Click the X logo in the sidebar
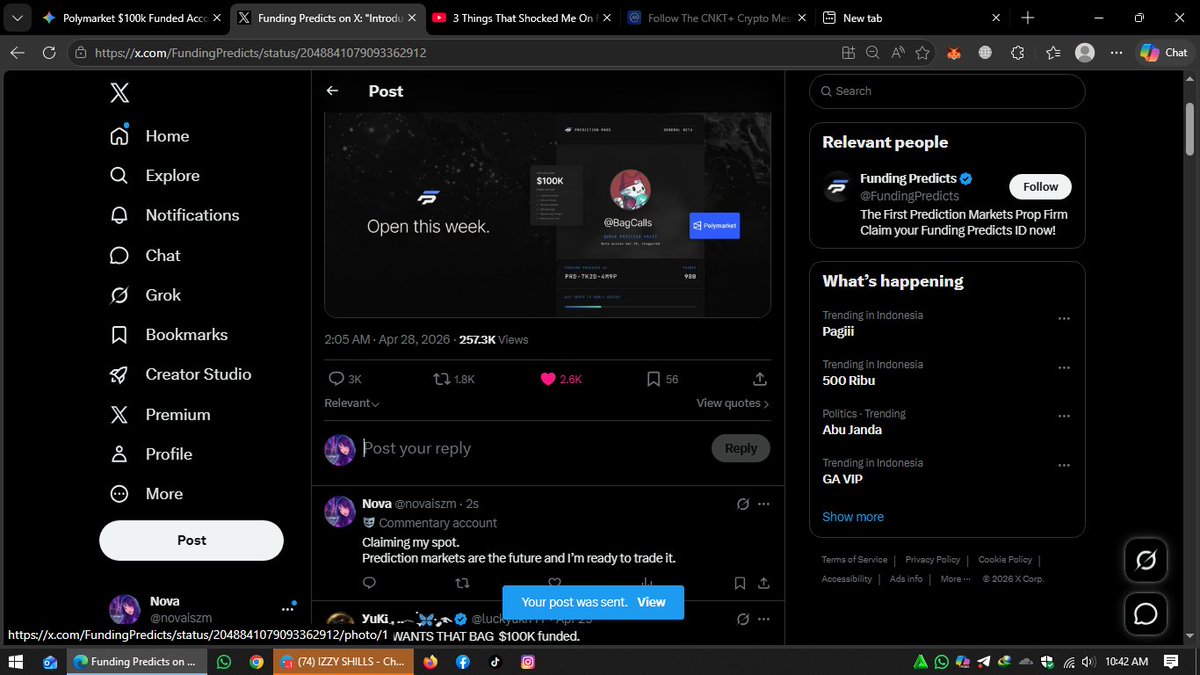The width and height of the screenshot is (1200, 675). 119,93
